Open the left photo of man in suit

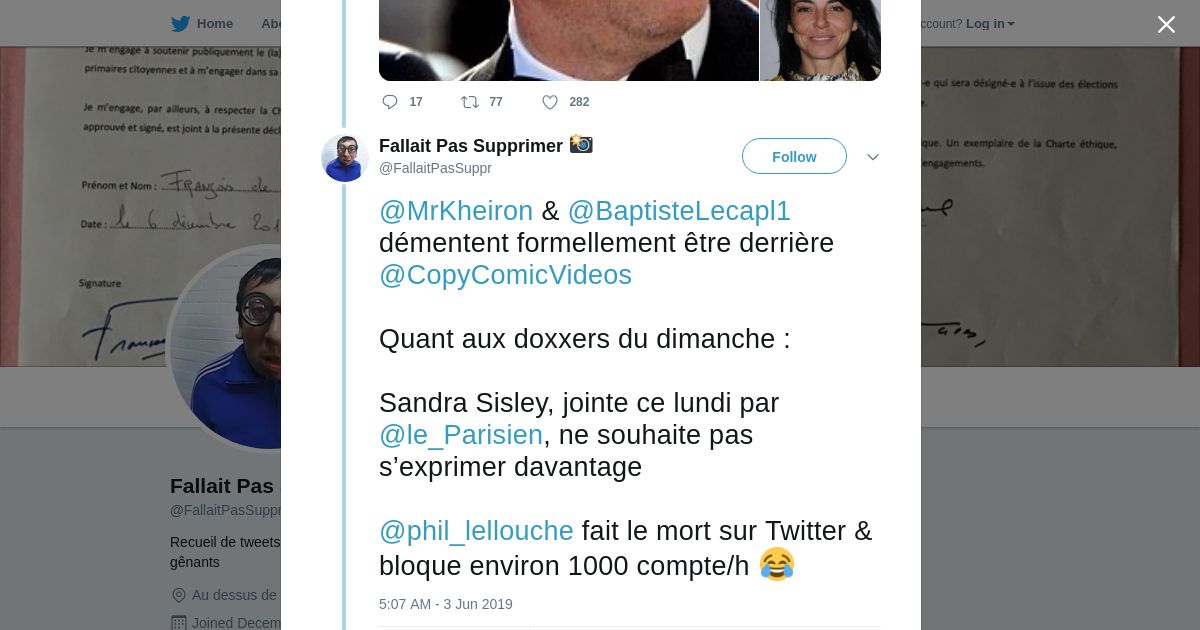coord(568,40)
